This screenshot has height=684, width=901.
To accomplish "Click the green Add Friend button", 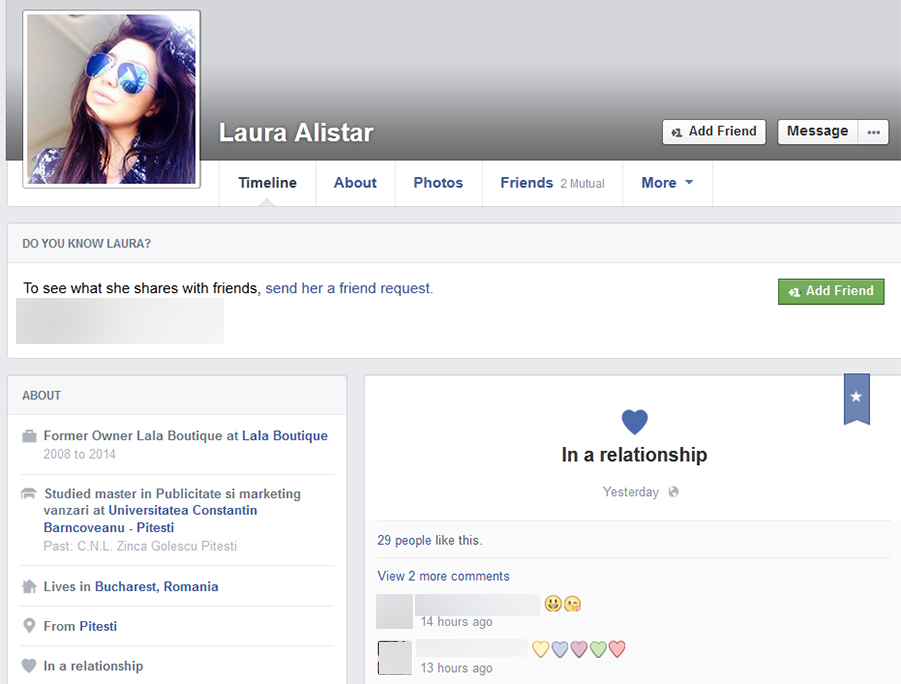I will (x=831, y=291).
